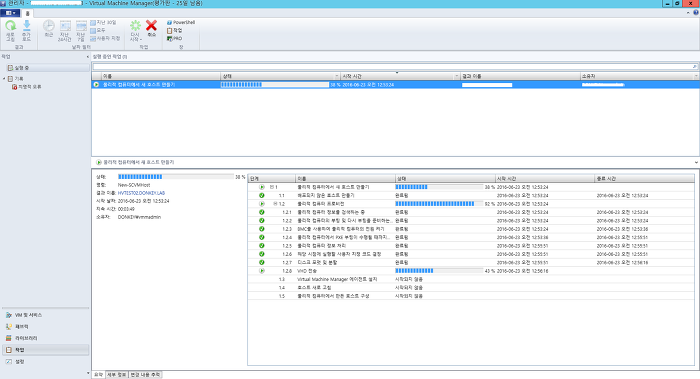
Task: Collapse step 1 in the steps tree
Action: point(272,187)
